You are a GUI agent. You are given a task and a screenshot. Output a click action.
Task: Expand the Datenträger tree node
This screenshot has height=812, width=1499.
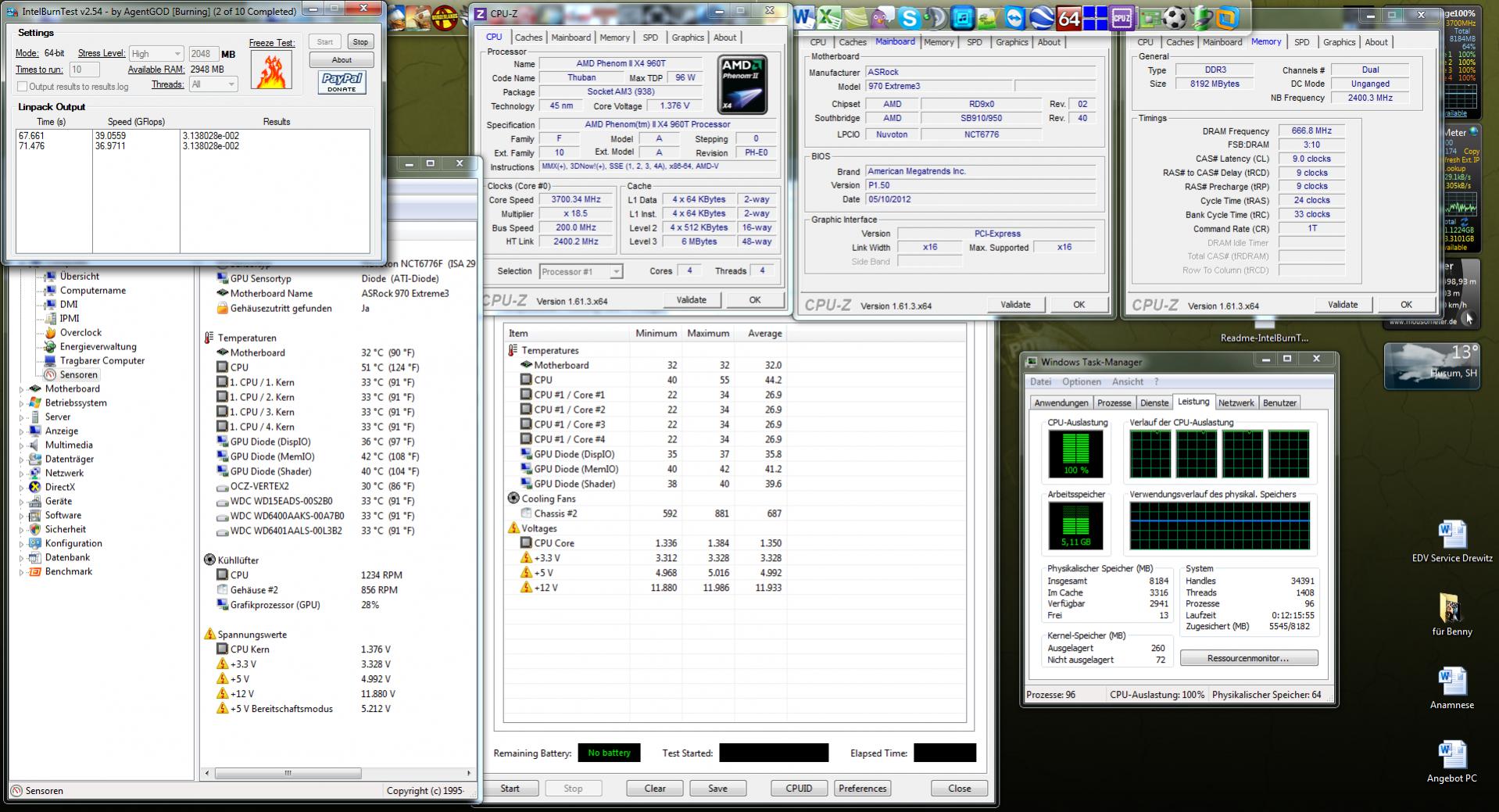point(21,460)
